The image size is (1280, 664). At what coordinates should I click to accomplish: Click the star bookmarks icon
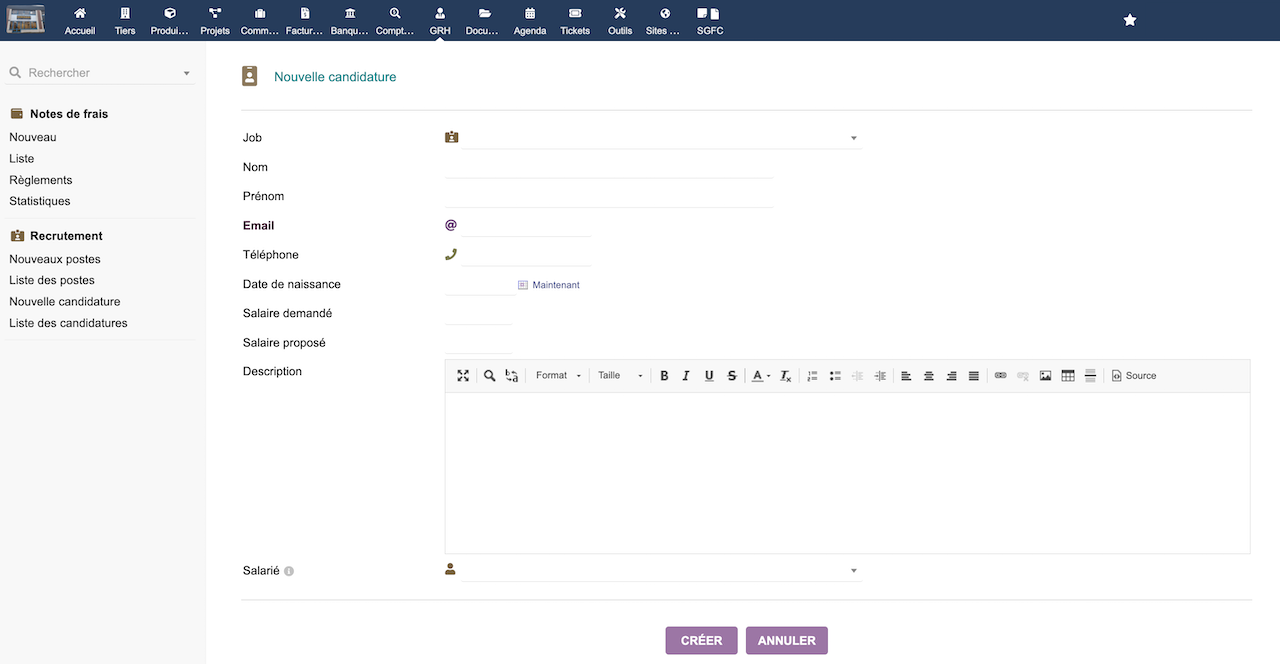(x=1130, y=20)
